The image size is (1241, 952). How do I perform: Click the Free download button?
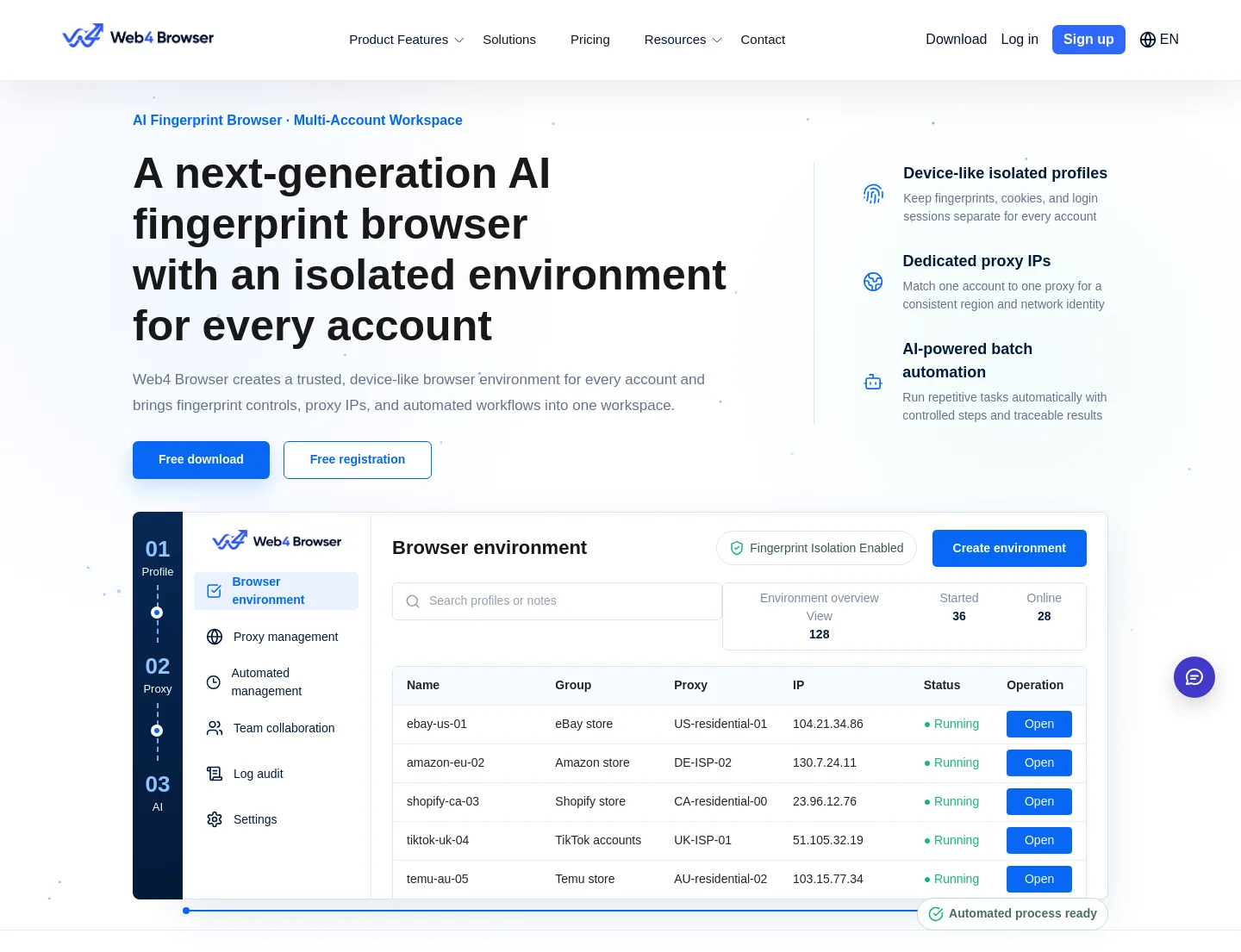[x=201, y=460]
